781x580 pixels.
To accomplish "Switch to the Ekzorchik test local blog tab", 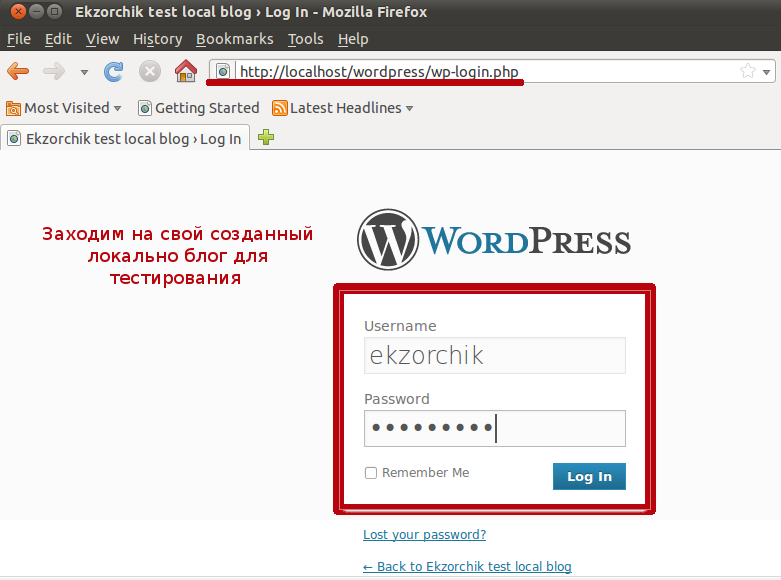I will 125,139.
